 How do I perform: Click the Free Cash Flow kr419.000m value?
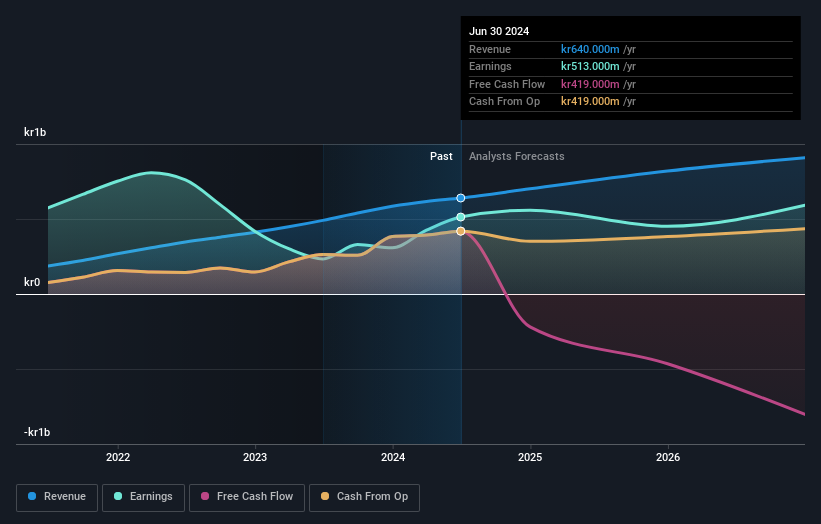click(x=590, y=84)
